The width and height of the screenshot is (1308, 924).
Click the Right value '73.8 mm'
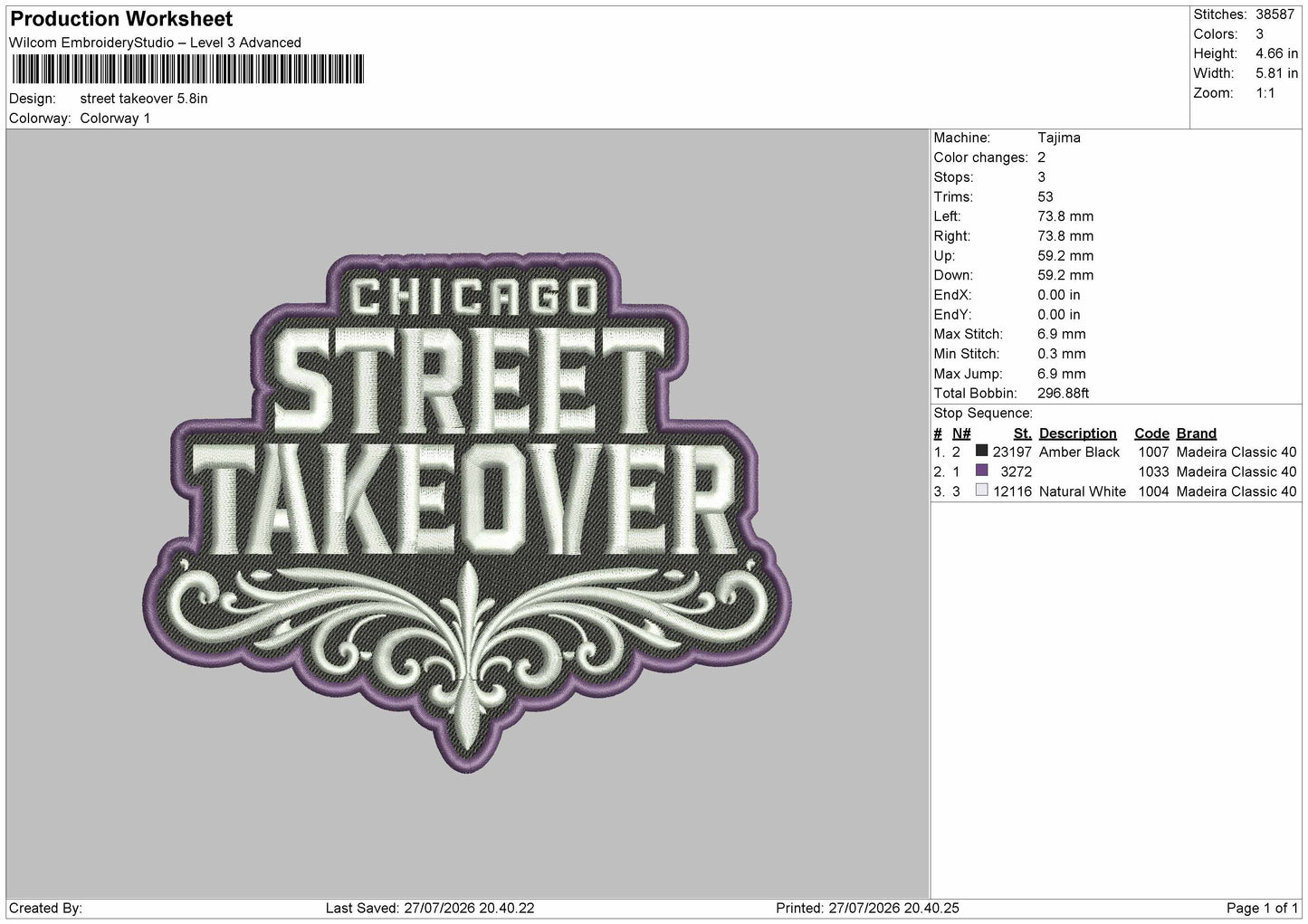1065,236
